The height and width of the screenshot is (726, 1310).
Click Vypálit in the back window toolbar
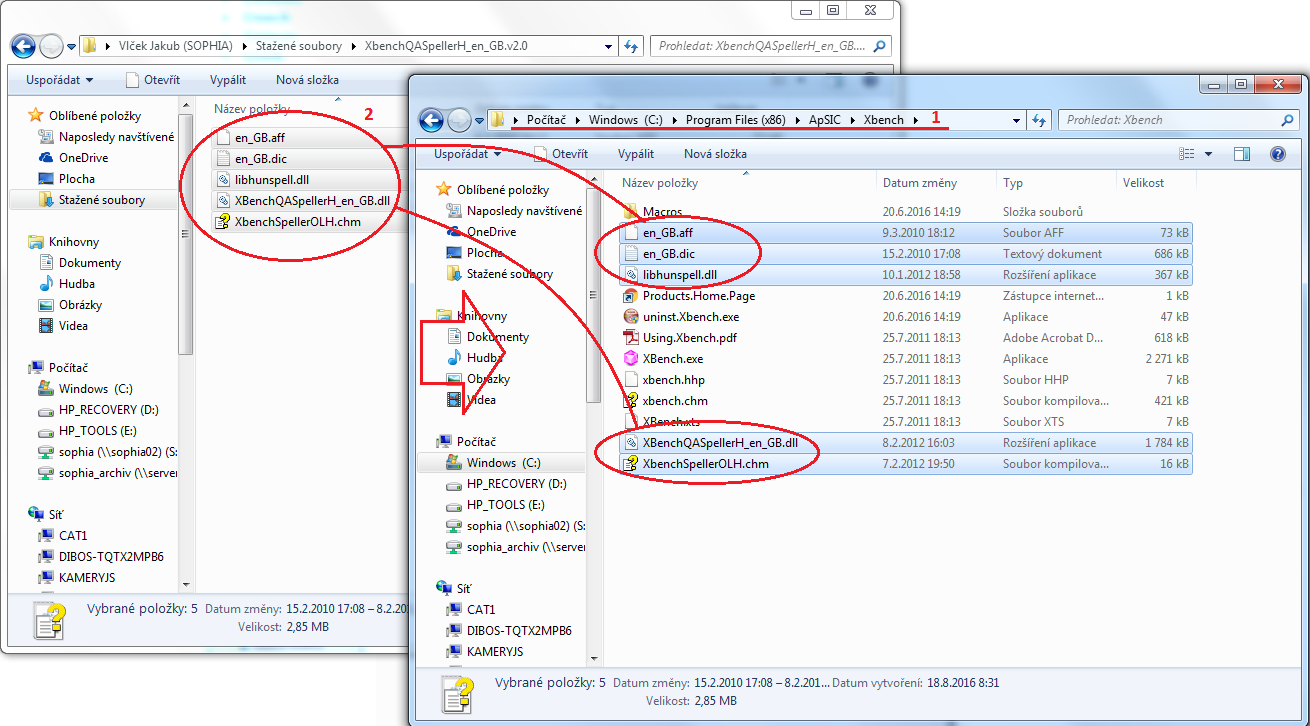click(228, 80)
